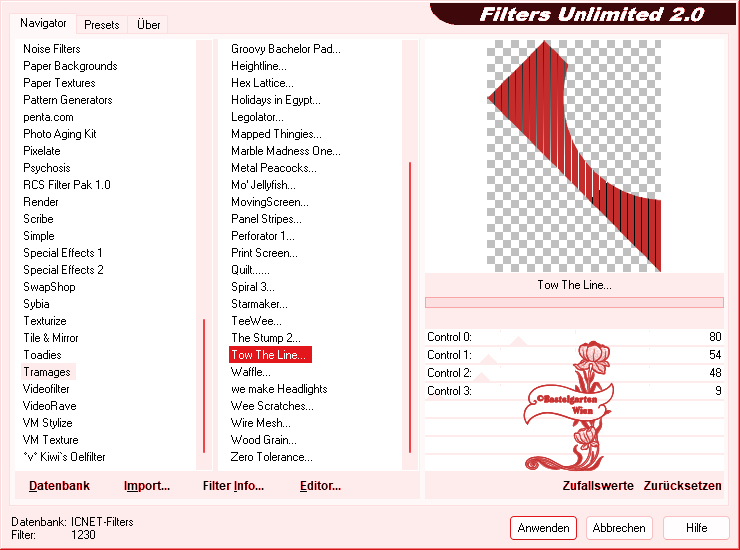Select VM Texture category

click(x=50, y=440)
